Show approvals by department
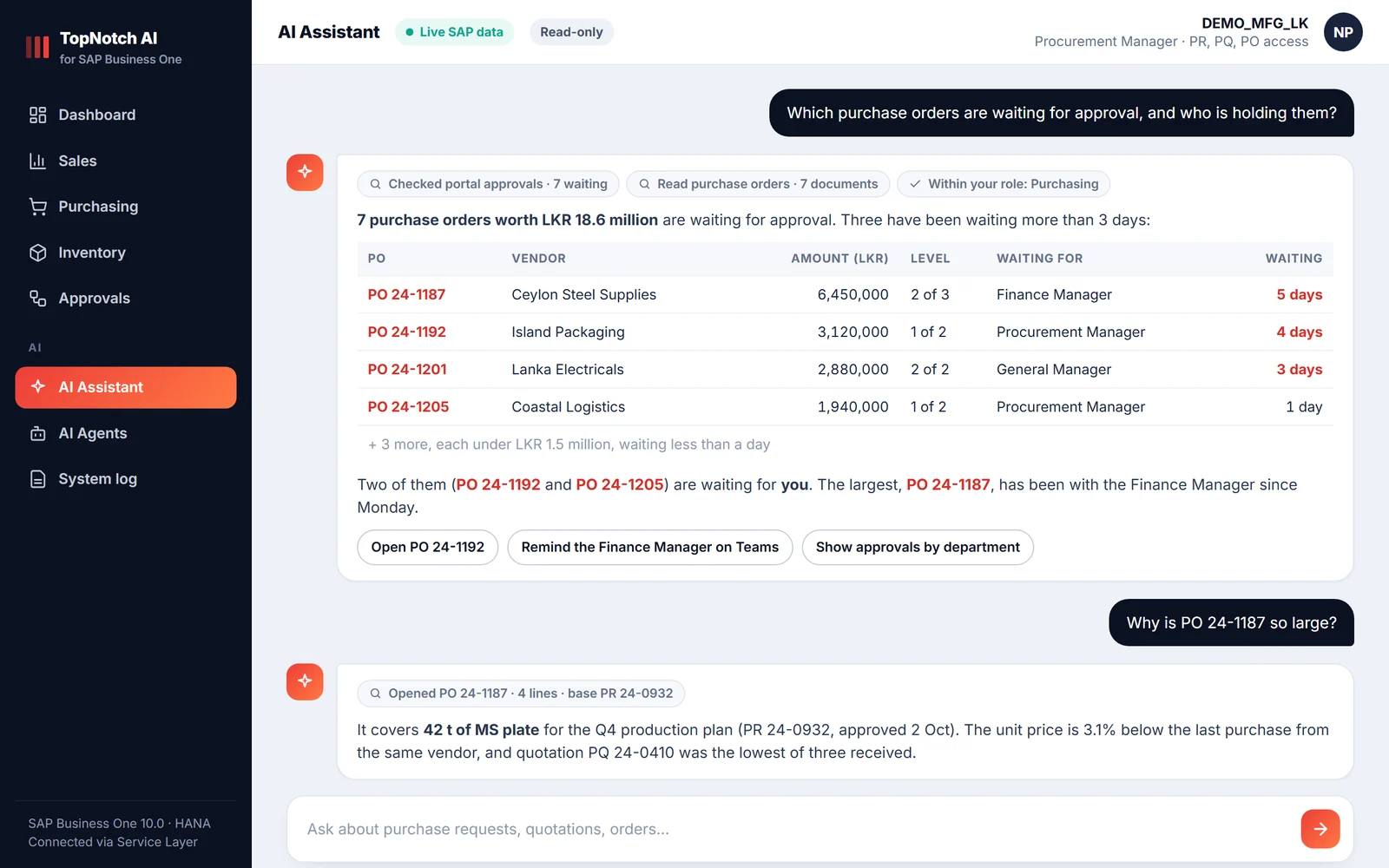The image size is (1389, 868). coord(918,548)
